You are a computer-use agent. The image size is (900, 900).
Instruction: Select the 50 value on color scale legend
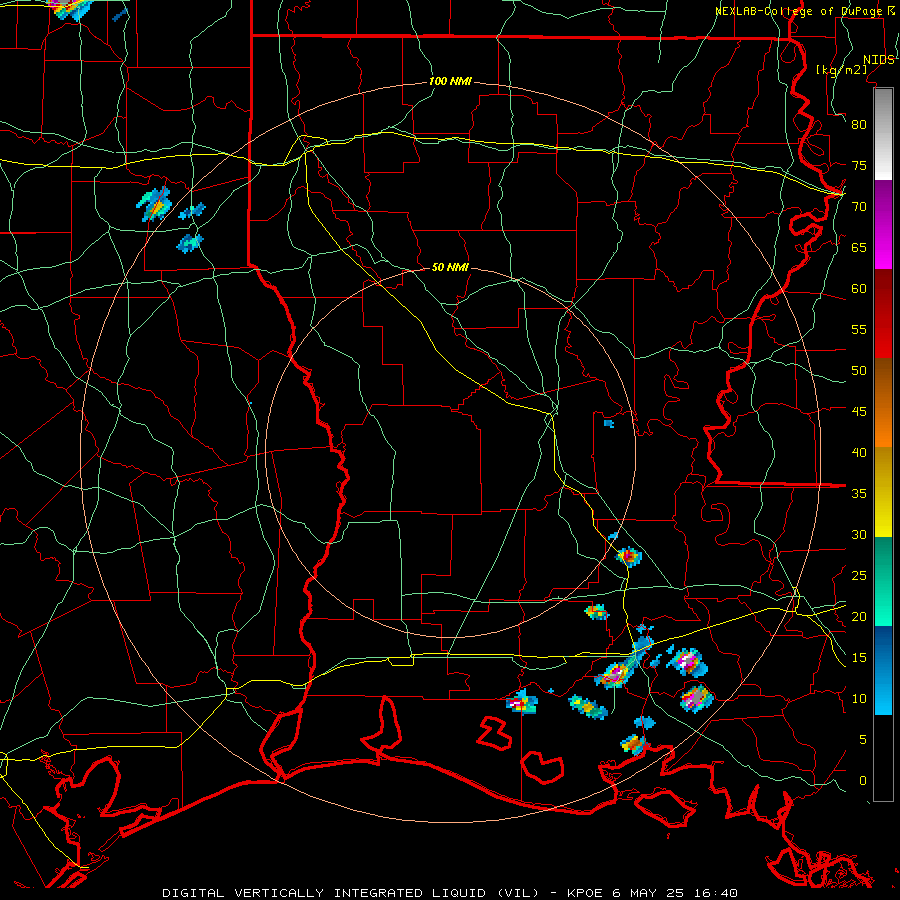859,371
